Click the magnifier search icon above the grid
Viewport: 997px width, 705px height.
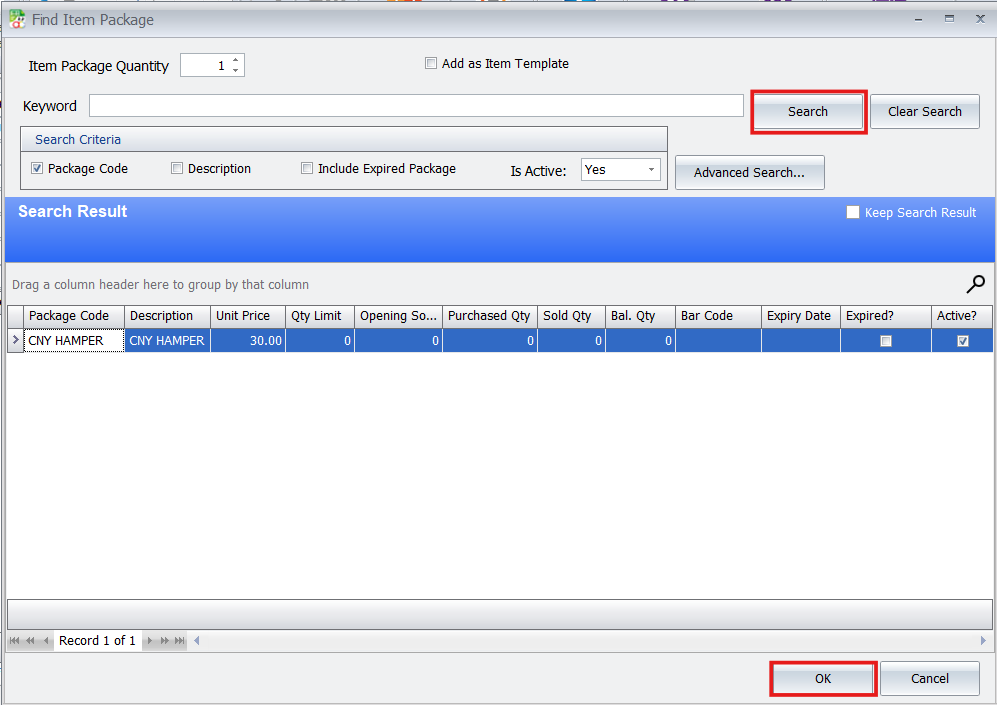coord(975,284)
